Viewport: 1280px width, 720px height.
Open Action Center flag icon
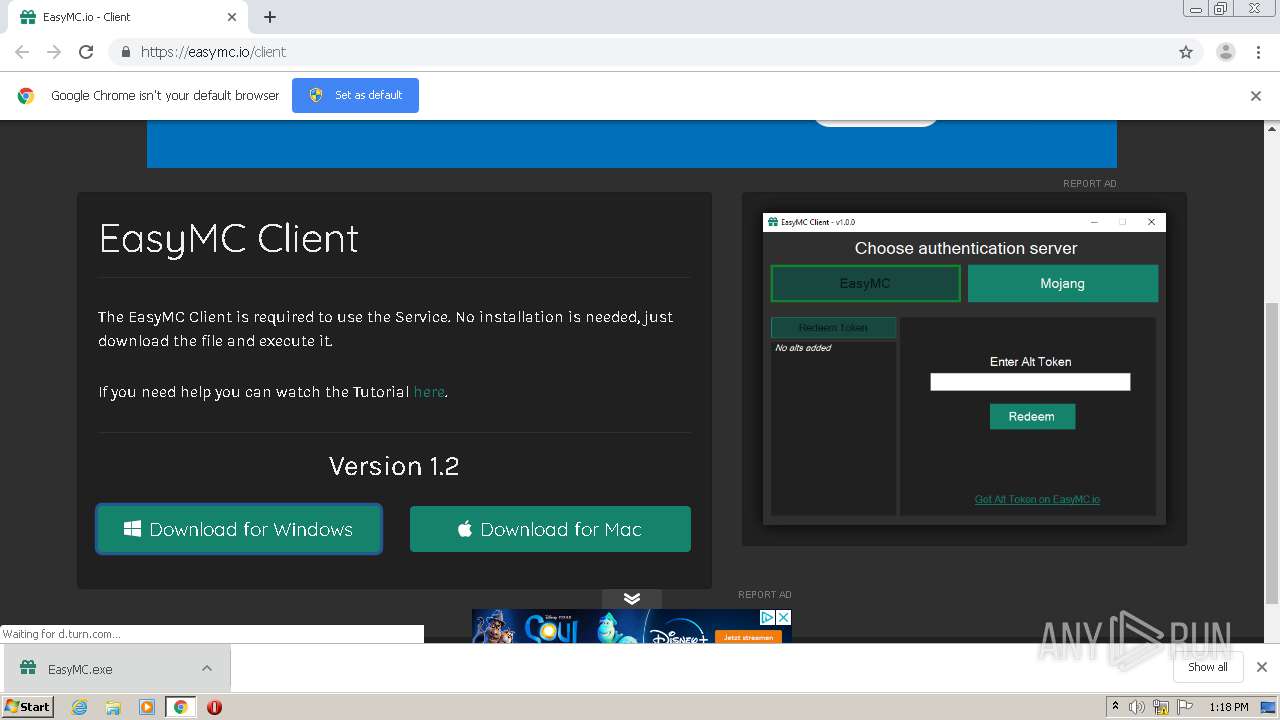(x=1185, y=707)
